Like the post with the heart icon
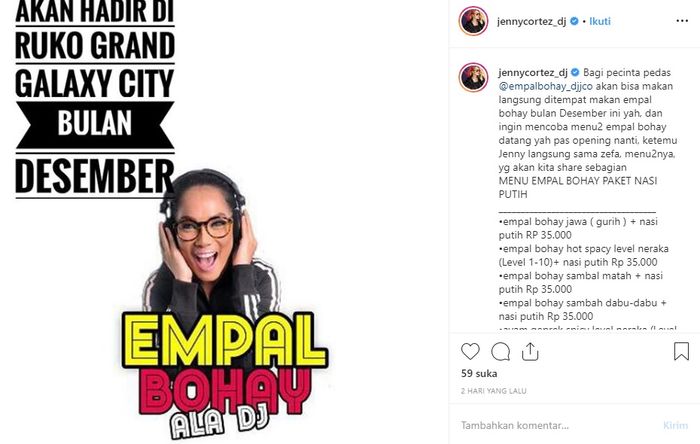The width and height of the screenshot is (700, 444). coord(470,352)
